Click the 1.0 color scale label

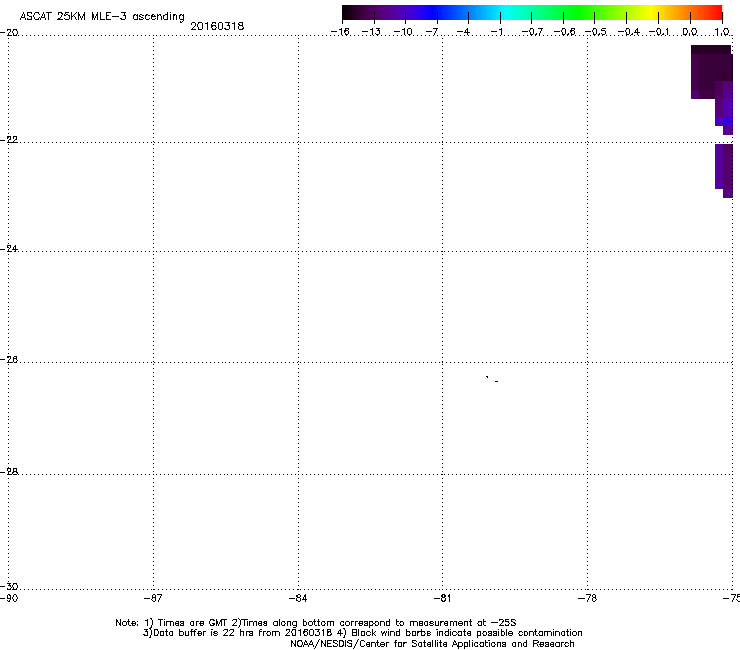coord(722,32)
